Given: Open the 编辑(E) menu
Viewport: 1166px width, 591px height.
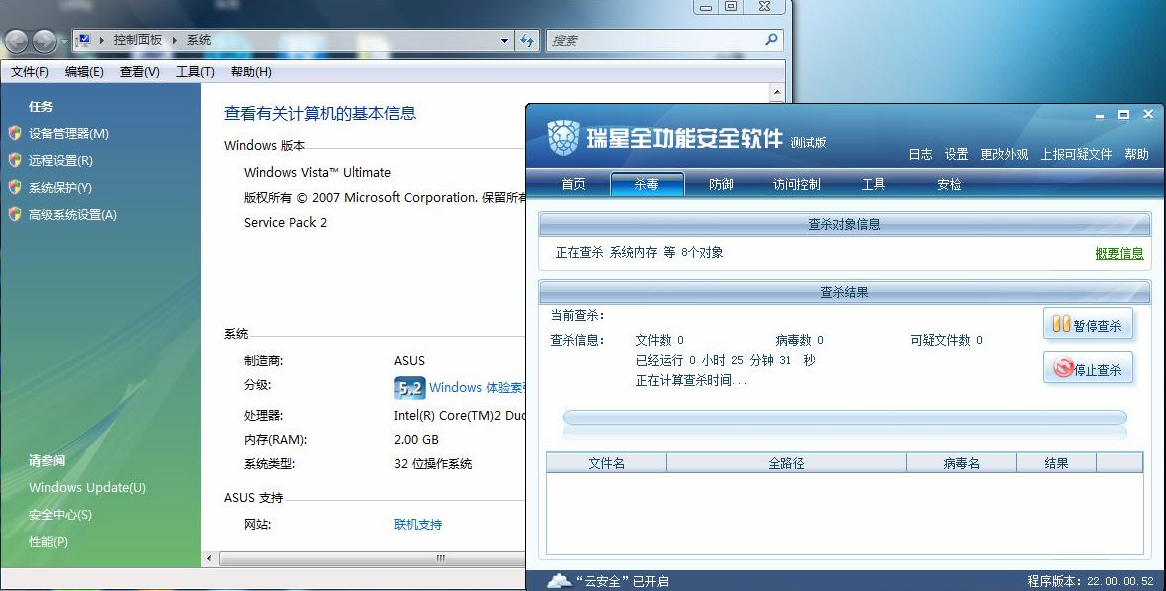Looking at the screenshot, I should click(84, 71).
